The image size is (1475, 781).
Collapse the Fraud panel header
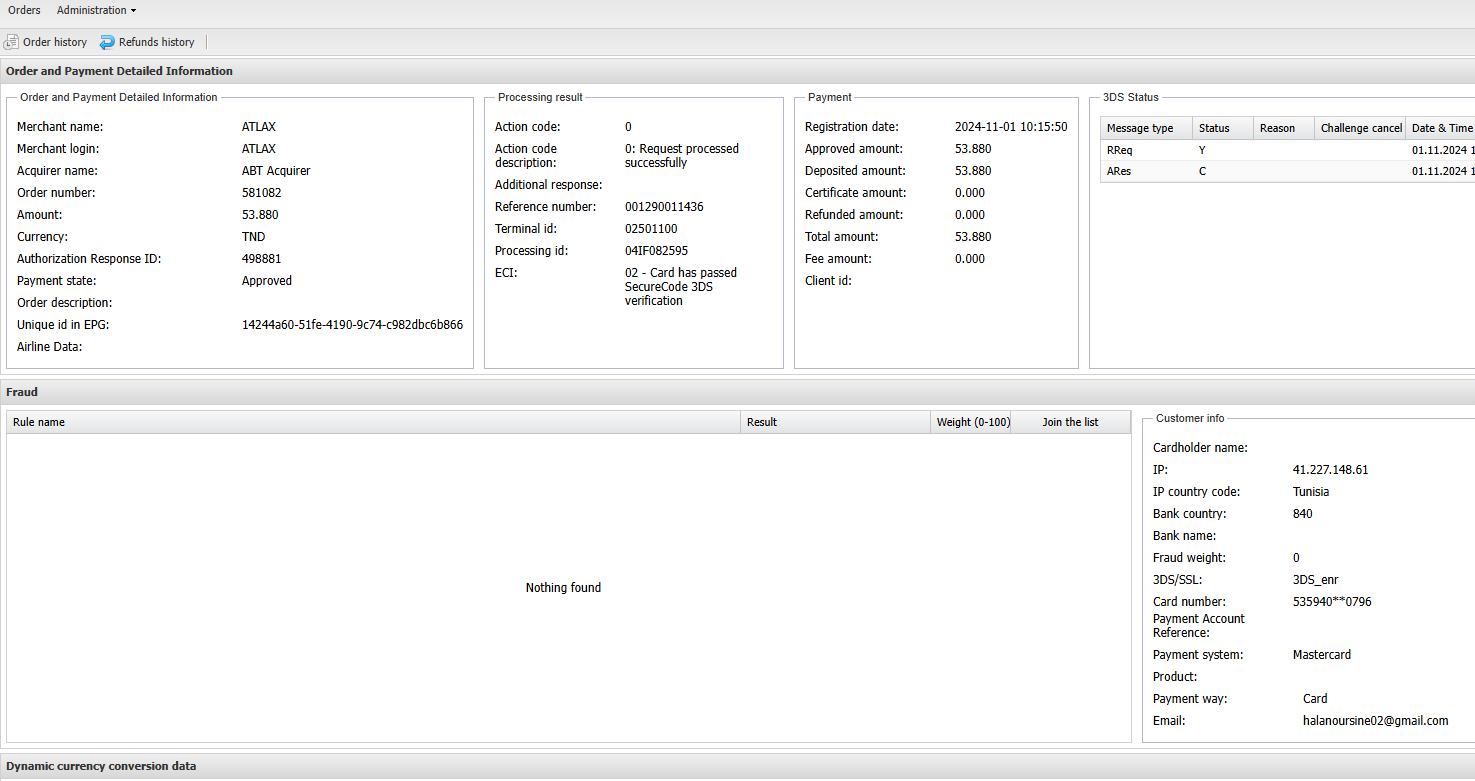point(22,392)
